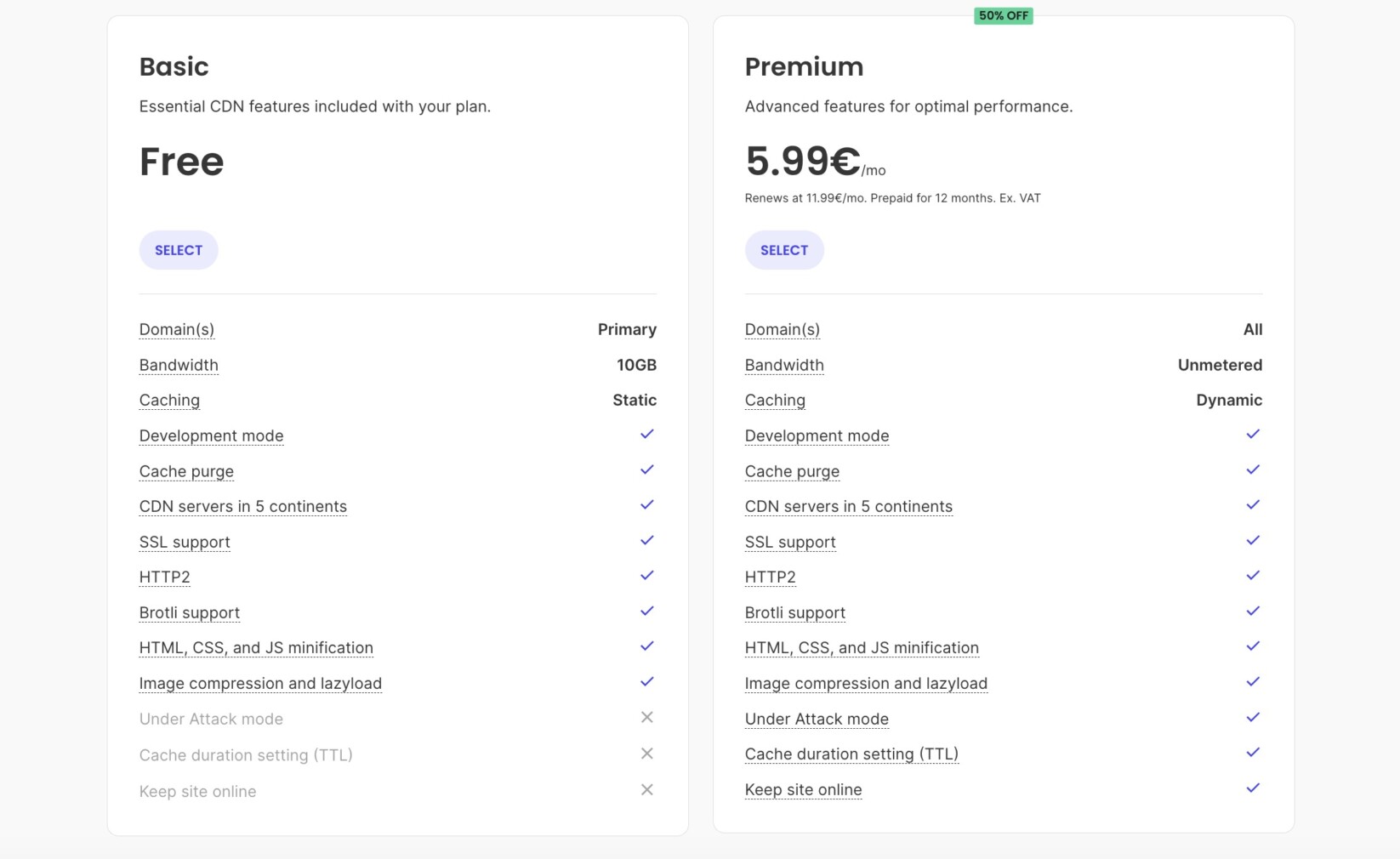Click HTTP2 label in Premium plan
Image resolution: width=1400 pixels, height=859 pixels.
point(771,577)
